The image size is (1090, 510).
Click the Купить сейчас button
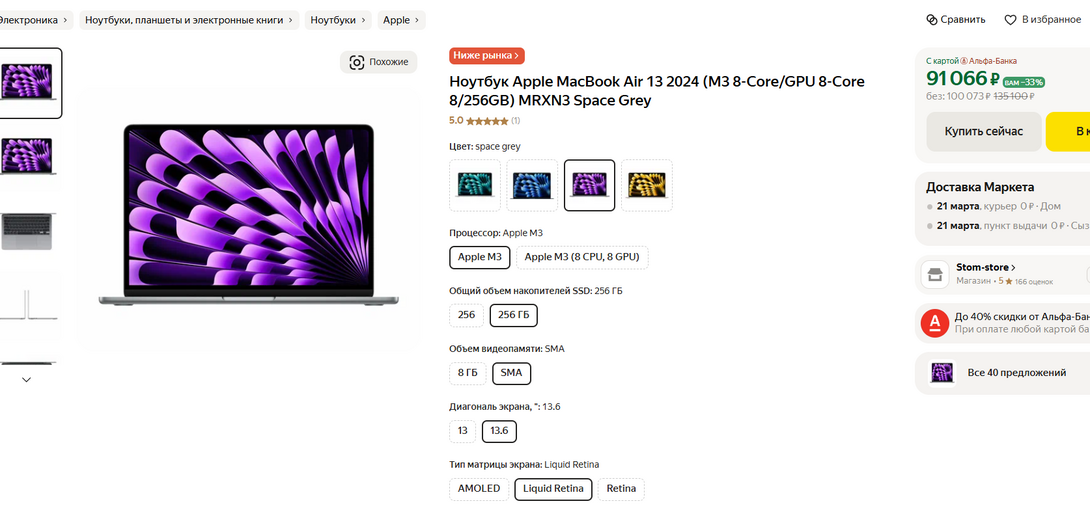984,131
